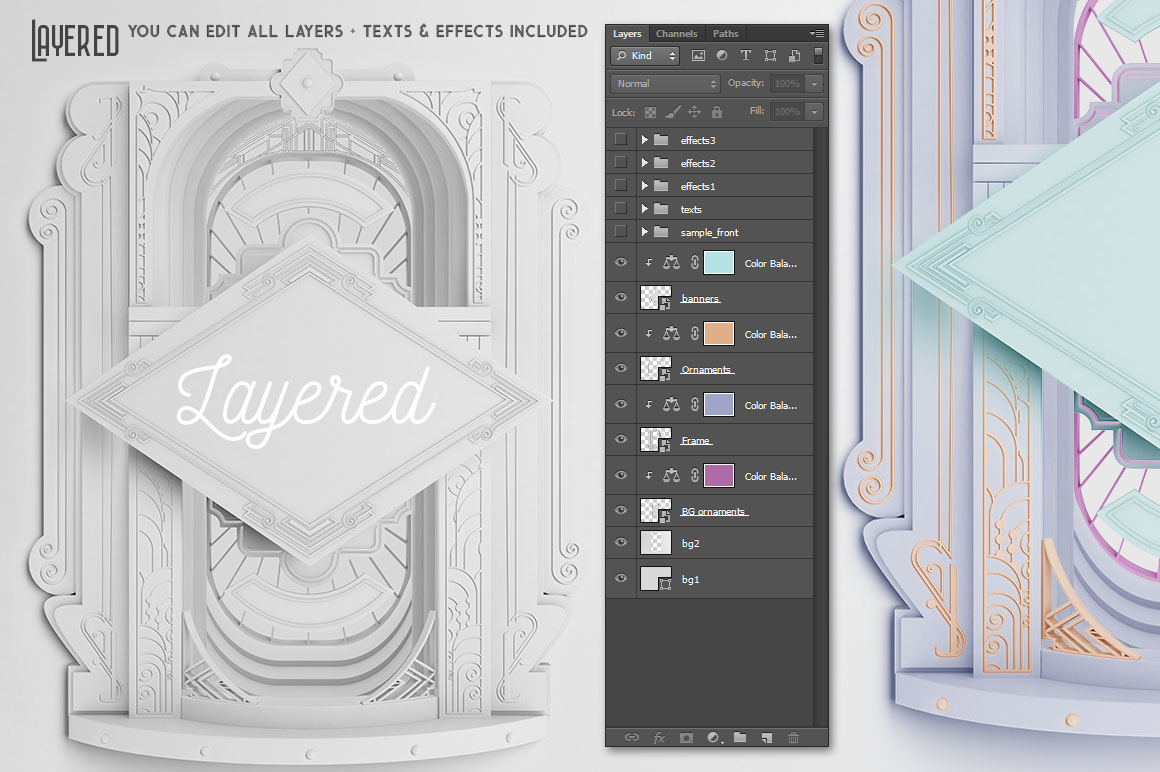
Task: Click the filter for pixel layers icon
Action: (x=698, y=56)
